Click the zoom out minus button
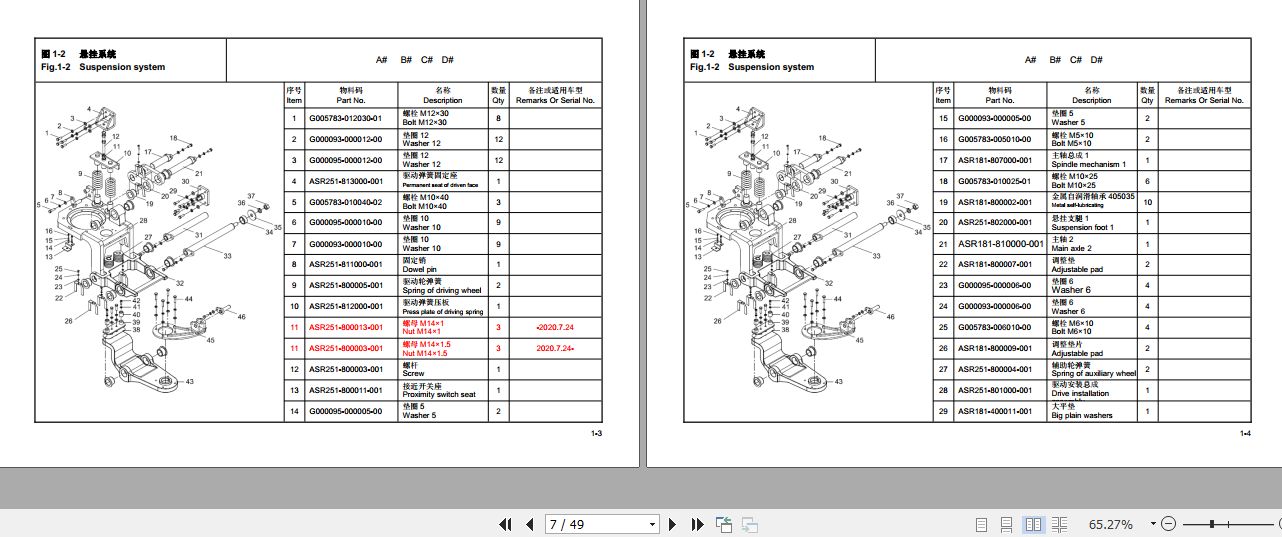The height and width of the screenshot is (537, 1282). point(1169,524)
